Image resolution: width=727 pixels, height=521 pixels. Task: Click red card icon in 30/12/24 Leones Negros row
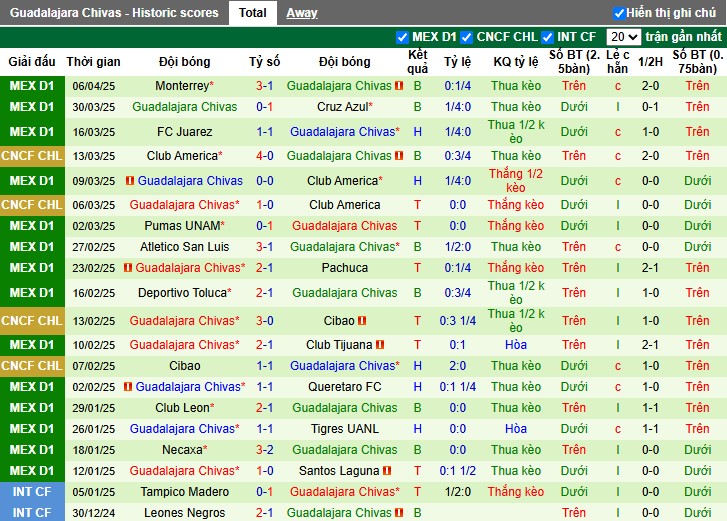[399, 513]
